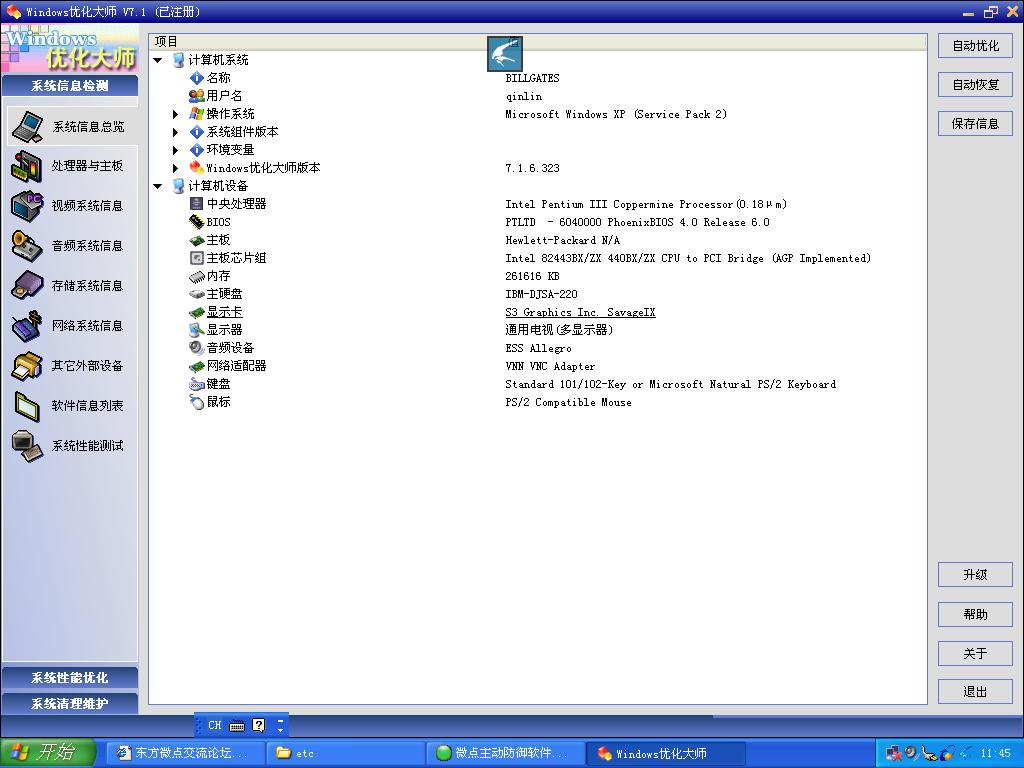Click the 升级 button
This screenshot has height=768, width=1024.
[x=975, y=575]
